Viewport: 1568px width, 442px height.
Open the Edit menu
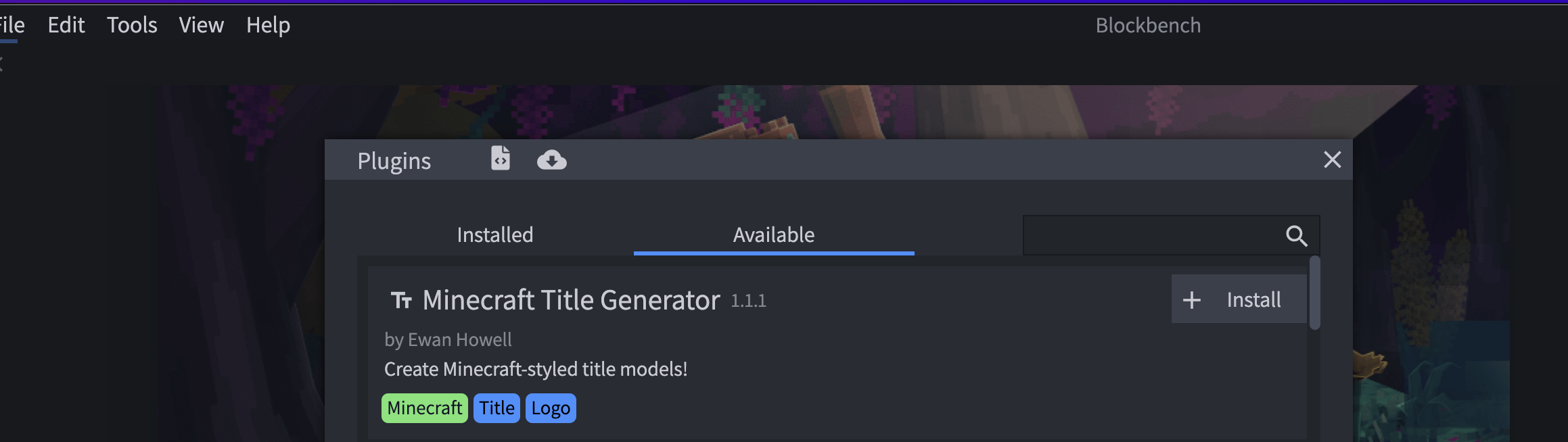point(66,25)
